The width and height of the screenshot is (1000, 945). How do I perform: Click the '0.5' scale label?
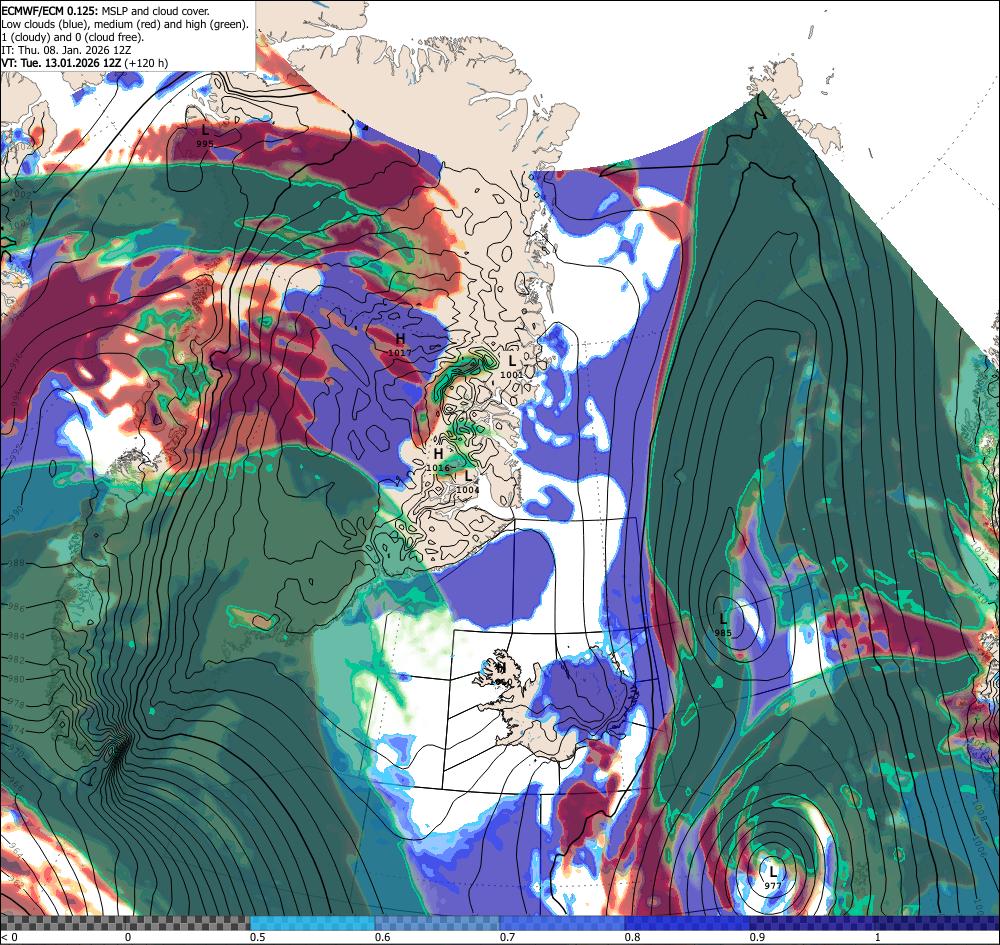[258, 937]
